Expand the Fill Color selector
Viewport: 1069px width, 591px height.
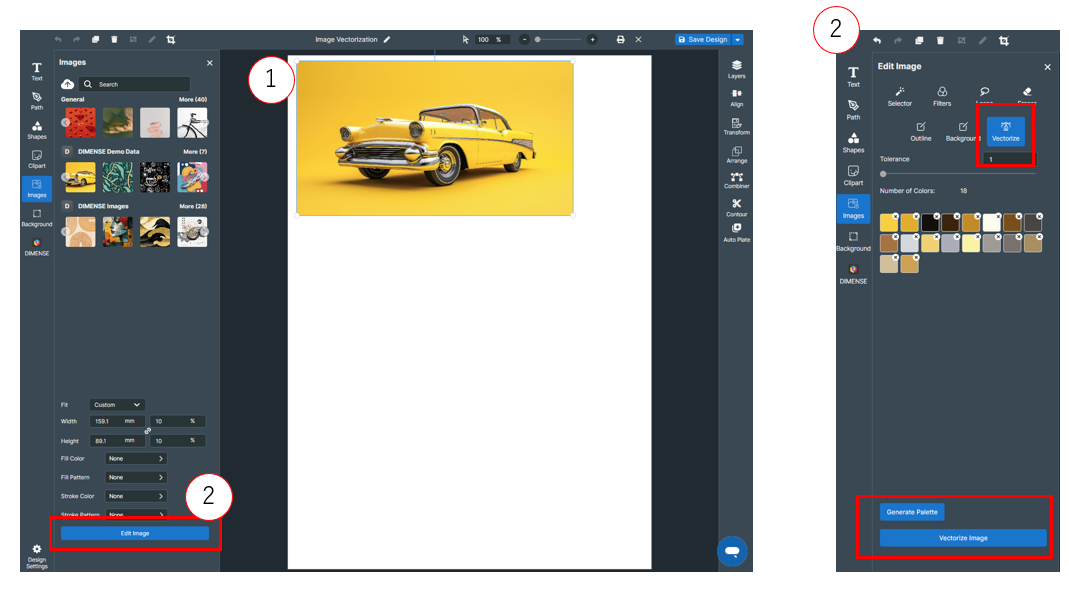(135, 458)
